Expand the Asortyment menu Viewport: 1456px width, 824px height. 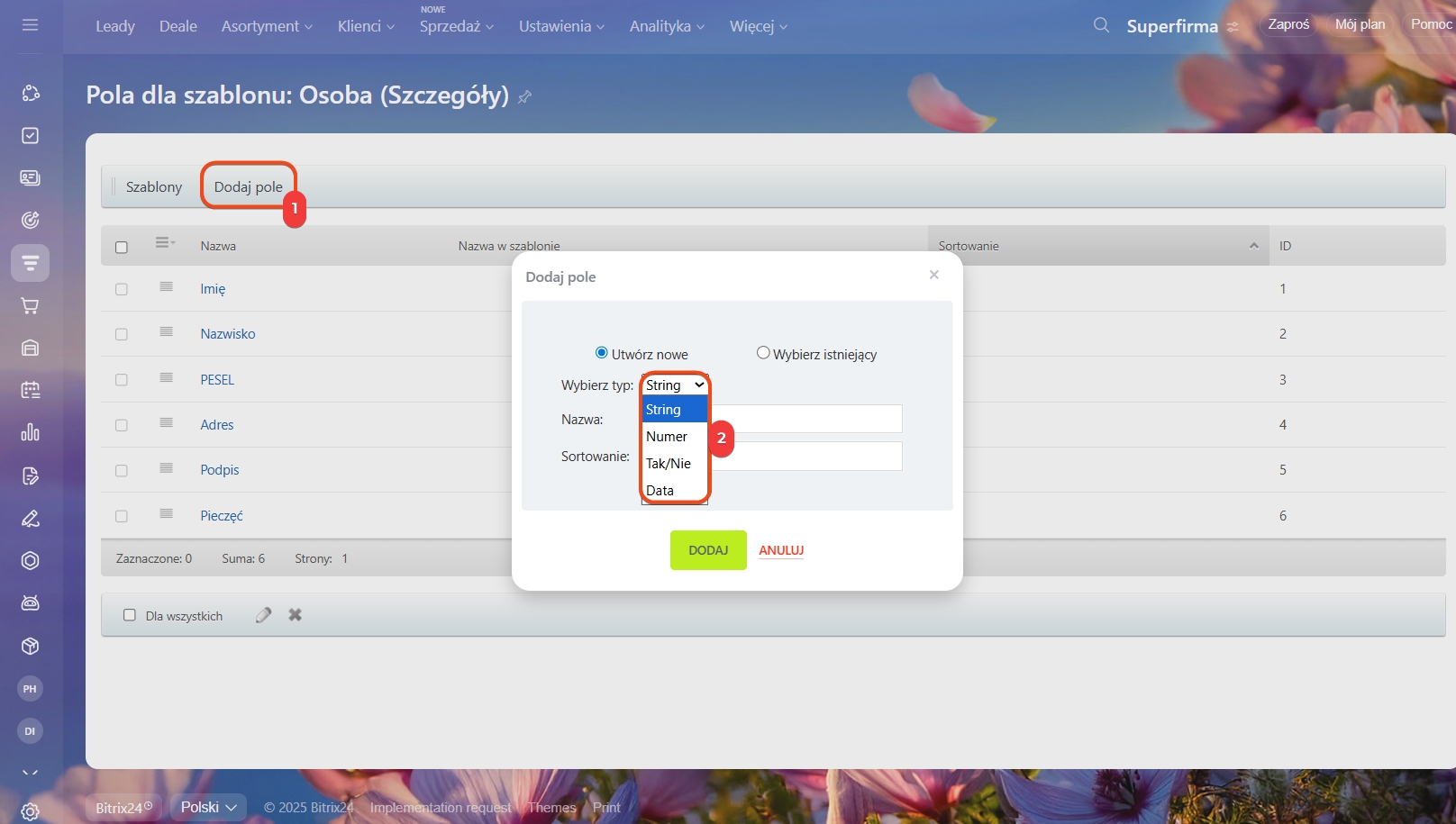[x=267, y=26]
